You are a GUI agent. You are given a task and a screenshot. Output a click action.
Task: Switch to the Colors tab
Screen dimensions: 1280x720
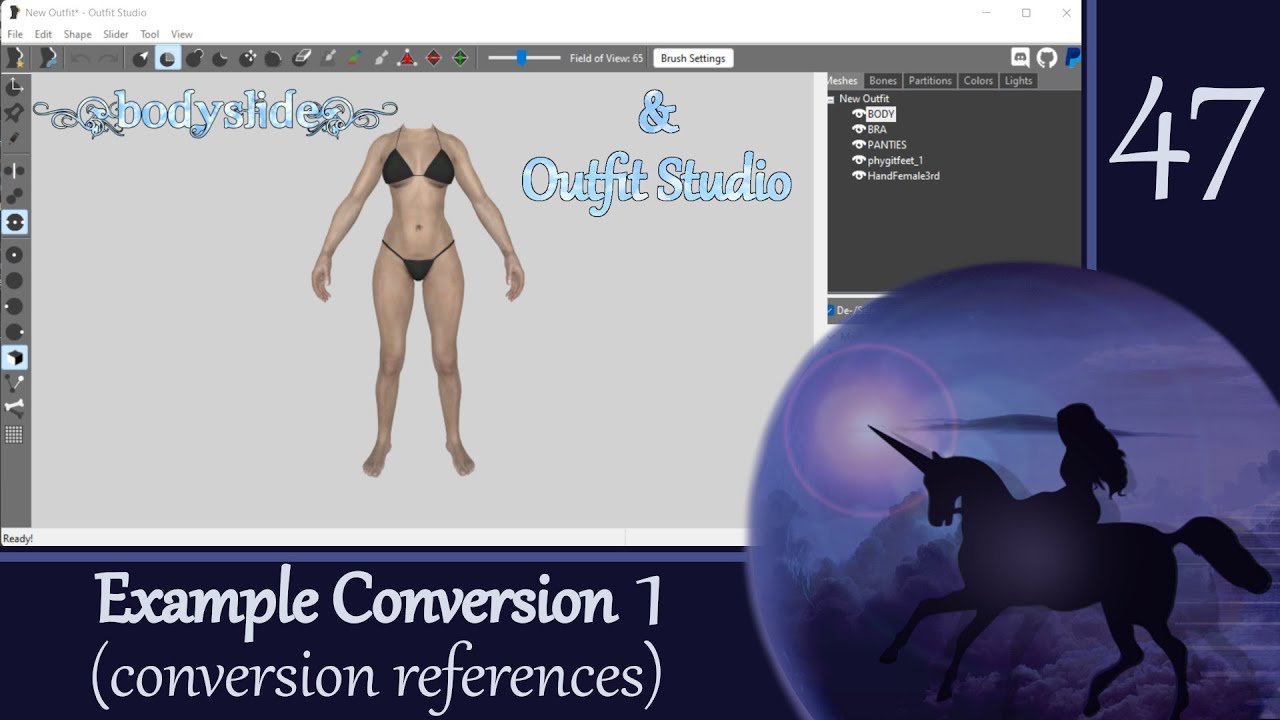978,81
